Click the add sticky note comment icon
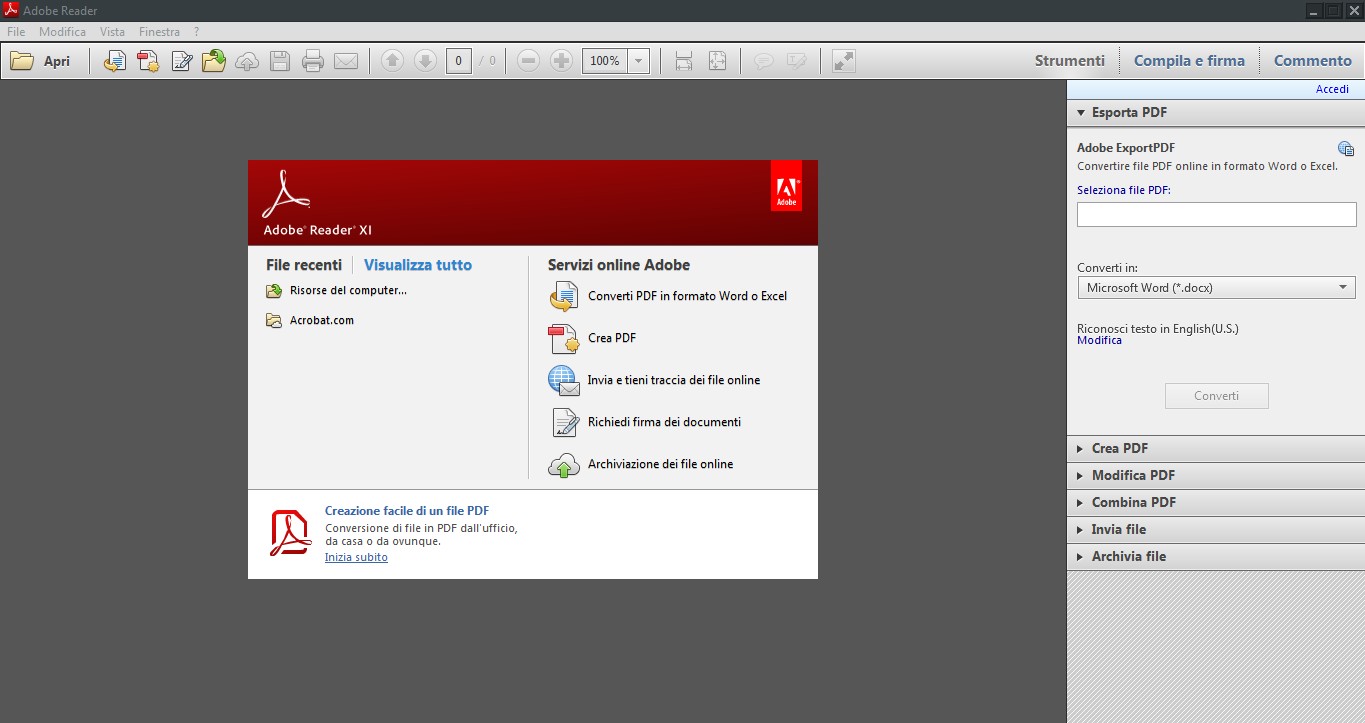Viewport: 1365px width, 723px height. click(763, 61)
